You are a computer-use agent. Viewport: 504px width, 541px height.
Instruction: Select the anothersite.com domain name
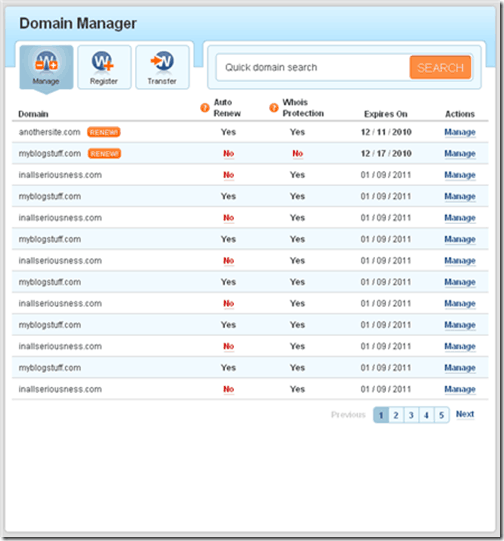(49, 132)
